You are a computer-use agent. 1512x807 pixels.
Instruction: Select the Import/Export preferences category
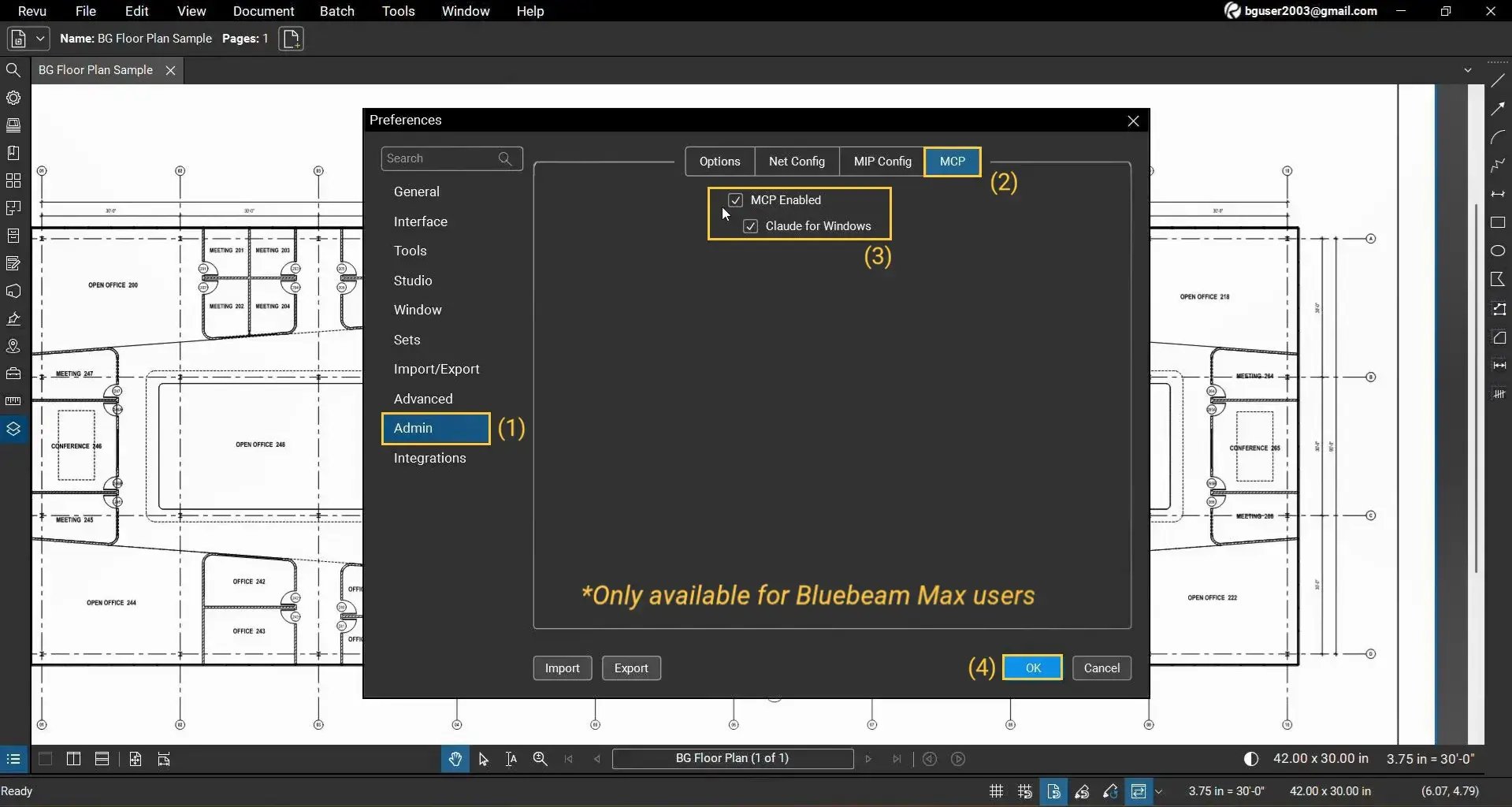[x=437, y=369]
